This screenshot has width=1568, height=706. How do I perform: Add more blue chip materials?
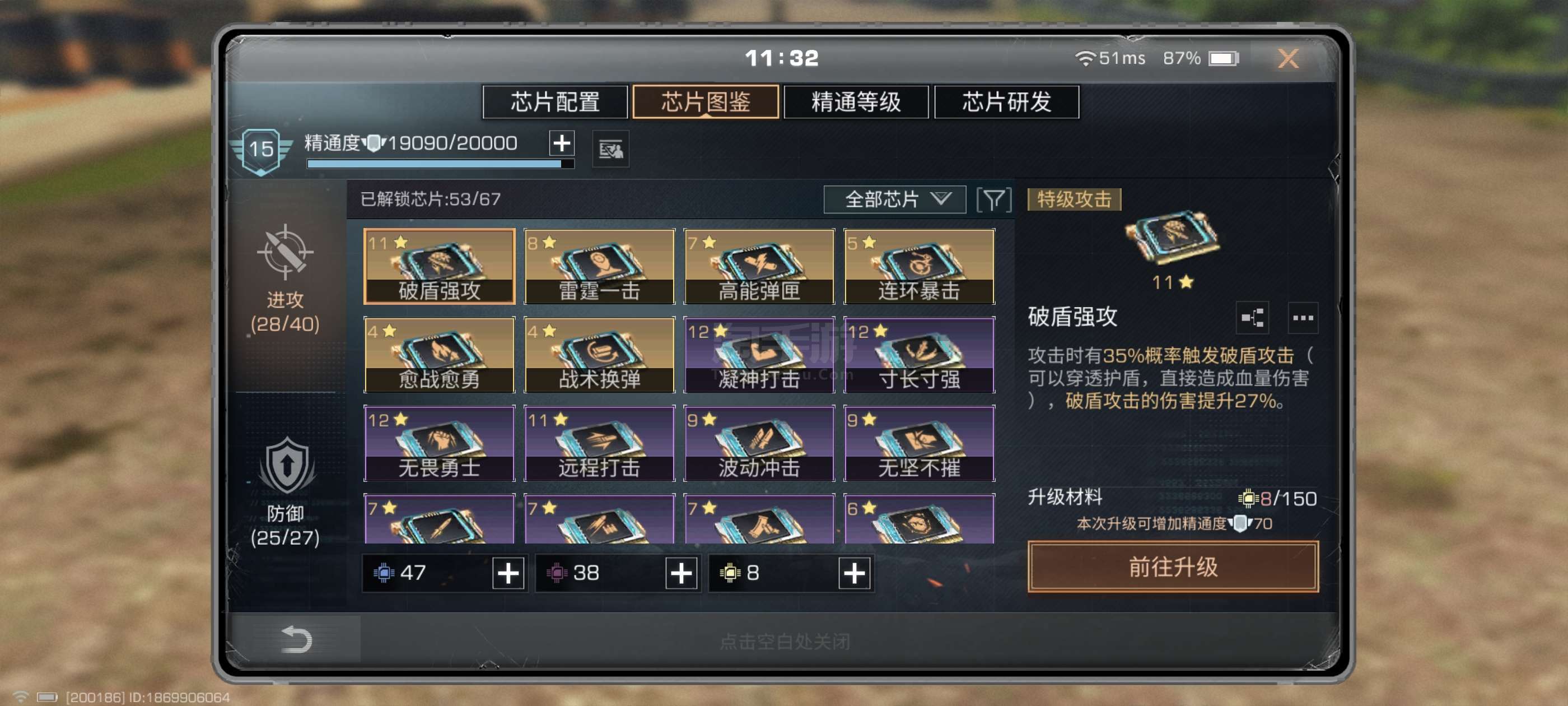pyautogui.click(x=508, y=573)
